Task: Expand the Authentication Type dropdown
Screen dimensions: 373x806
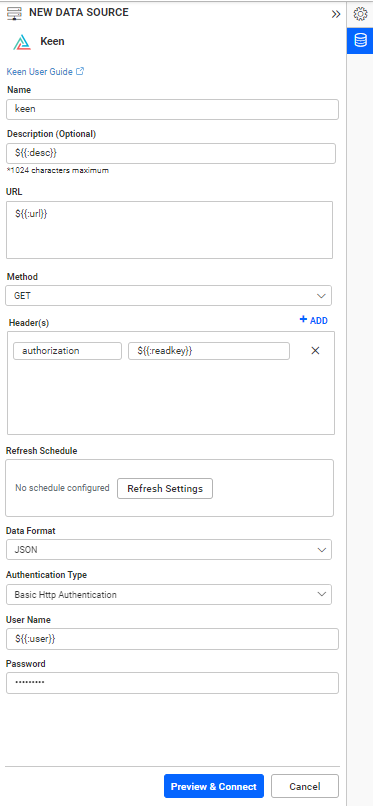Action: point(169,594)
